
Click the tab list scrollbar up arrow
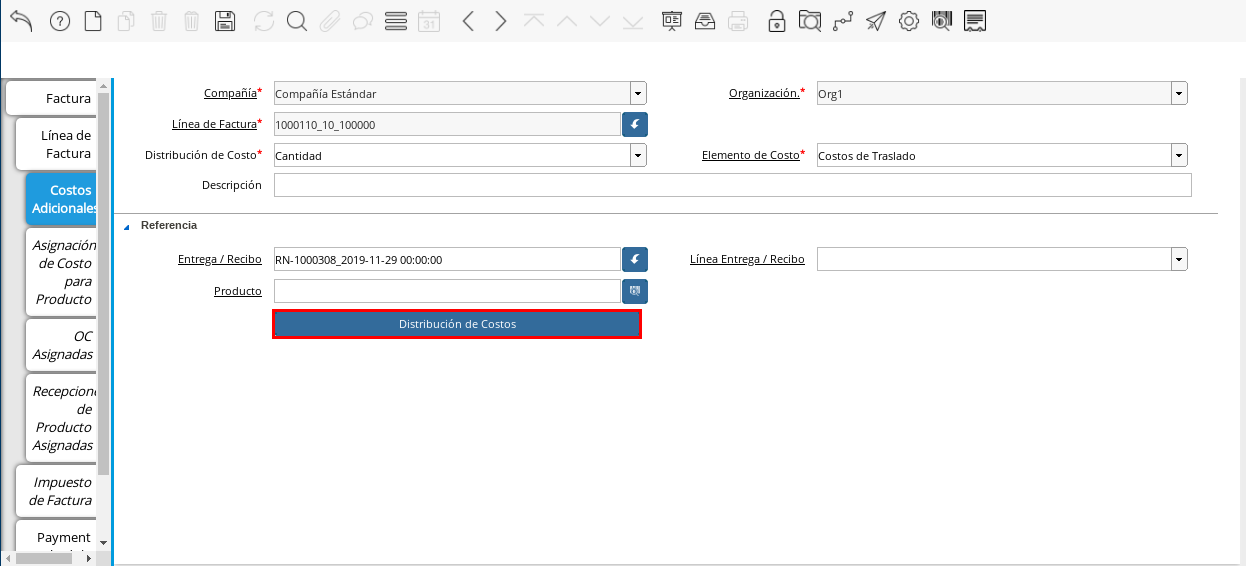point(103,86)
